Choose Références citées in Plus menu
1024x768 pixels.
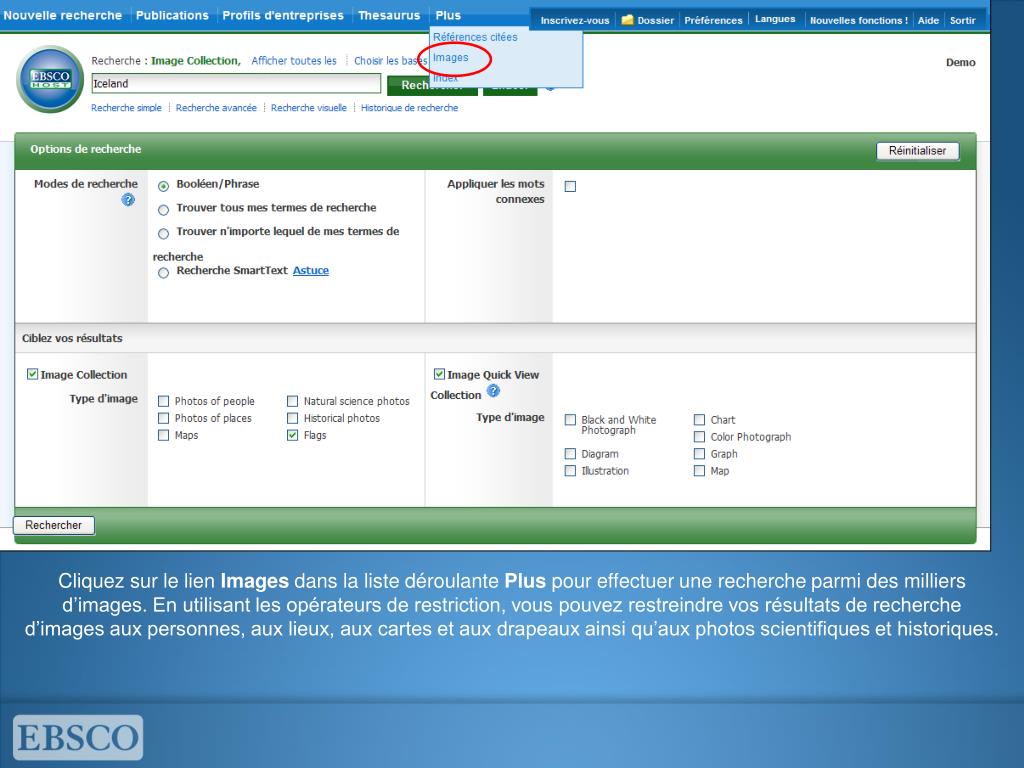click(x=475, y=37)
